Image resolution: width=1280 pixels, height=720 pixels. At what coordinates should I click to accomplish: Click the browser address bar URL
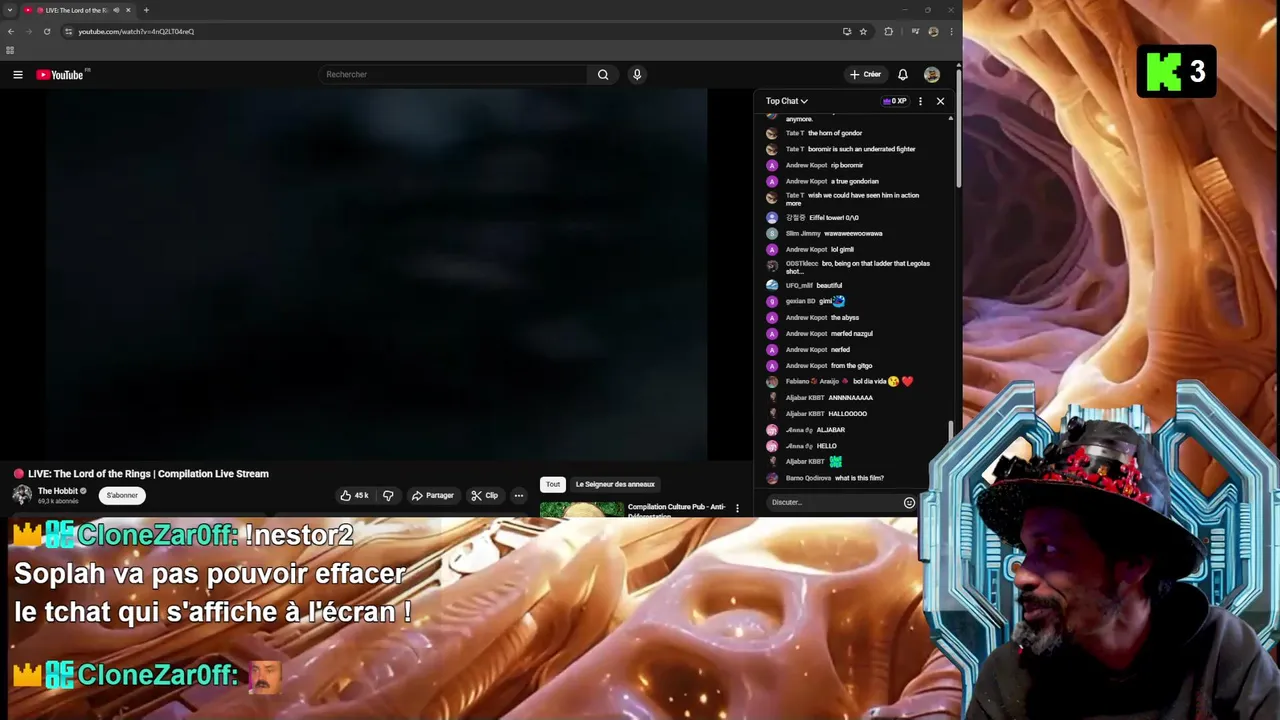[136, 31]
